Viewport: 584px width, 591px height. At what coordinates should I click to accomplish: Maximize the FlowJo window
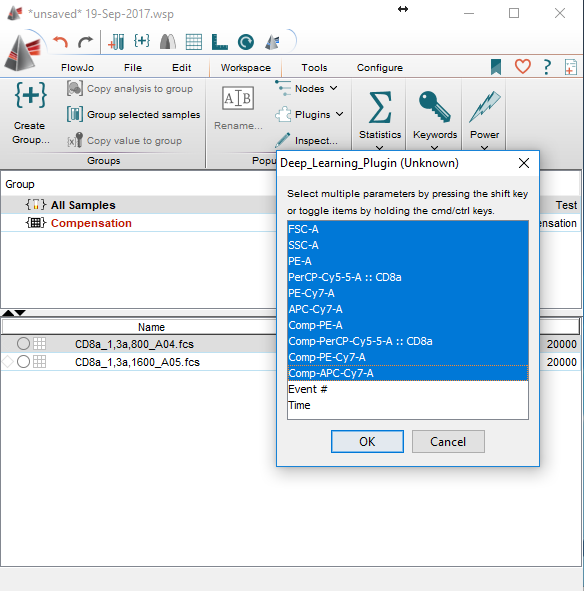coord(514,13)
